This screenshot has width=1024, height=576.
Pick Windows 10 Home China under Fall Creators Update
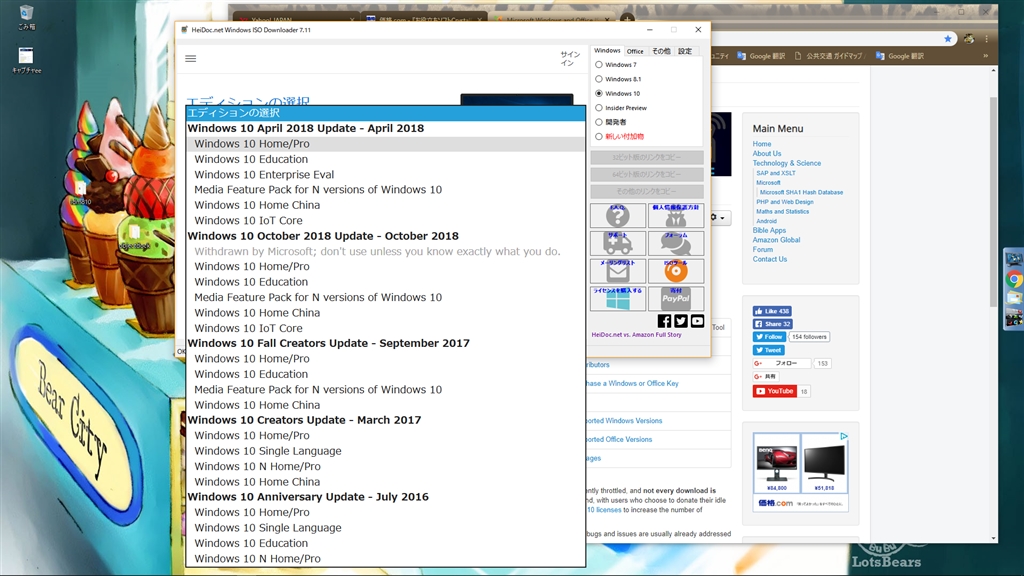click(385, 405)
